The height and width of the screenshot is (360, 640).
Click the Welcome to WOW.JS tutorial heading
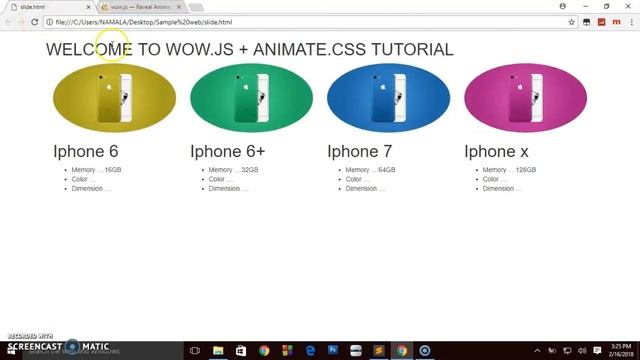[250, 49]
